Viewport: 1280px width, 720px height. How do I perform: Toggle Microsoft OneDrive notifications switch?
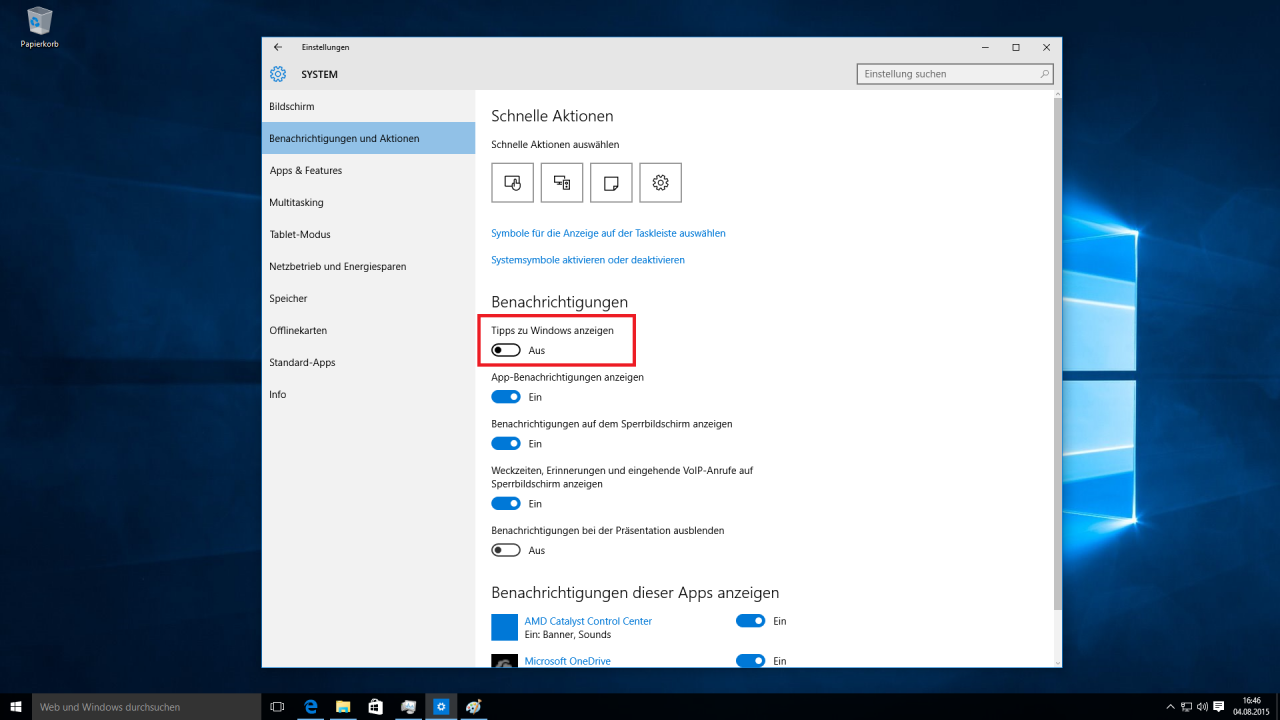pos(750,661)
